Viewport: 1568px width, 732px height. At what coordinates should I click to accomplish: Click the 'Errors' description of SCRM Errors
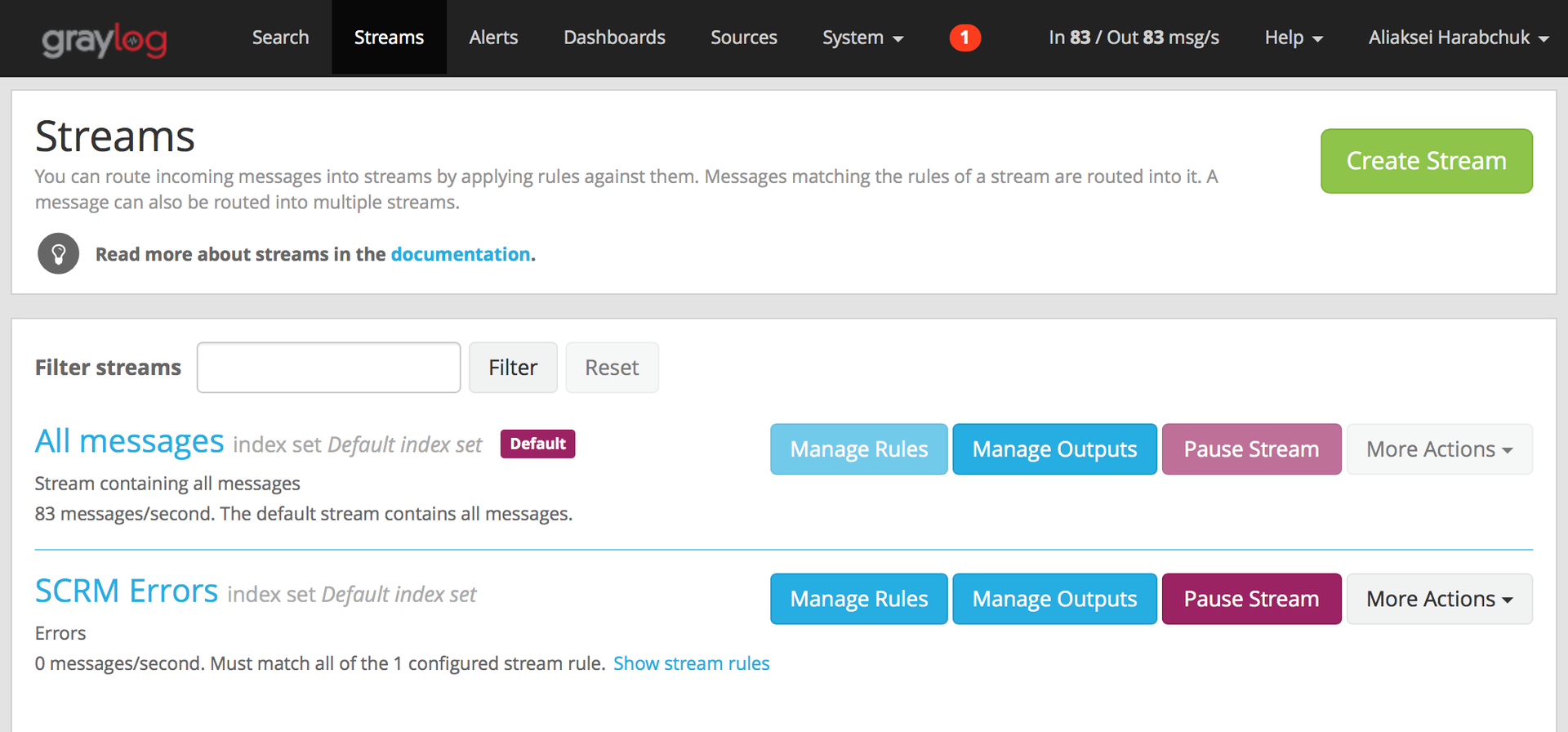[x=60, y=633]
